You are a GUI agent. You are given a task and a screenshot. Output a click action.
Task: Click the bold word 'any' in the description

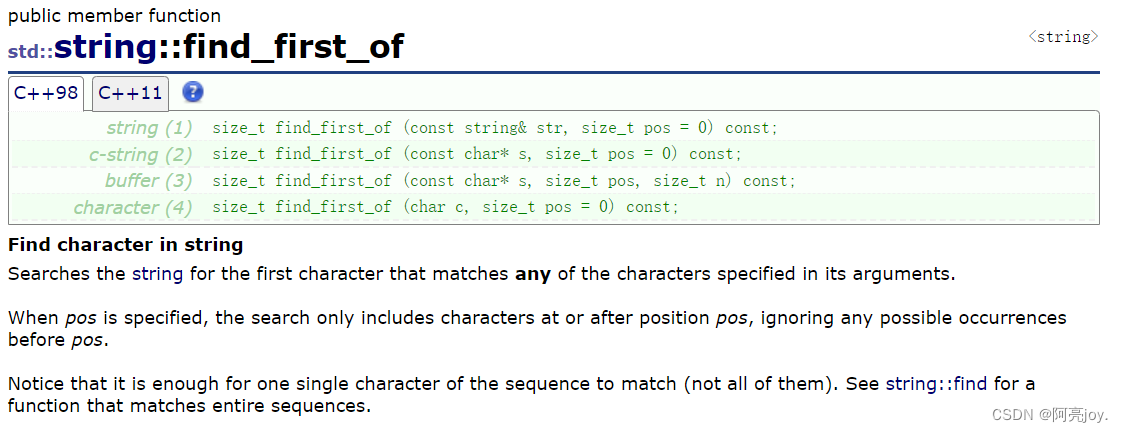click(533, 273)
